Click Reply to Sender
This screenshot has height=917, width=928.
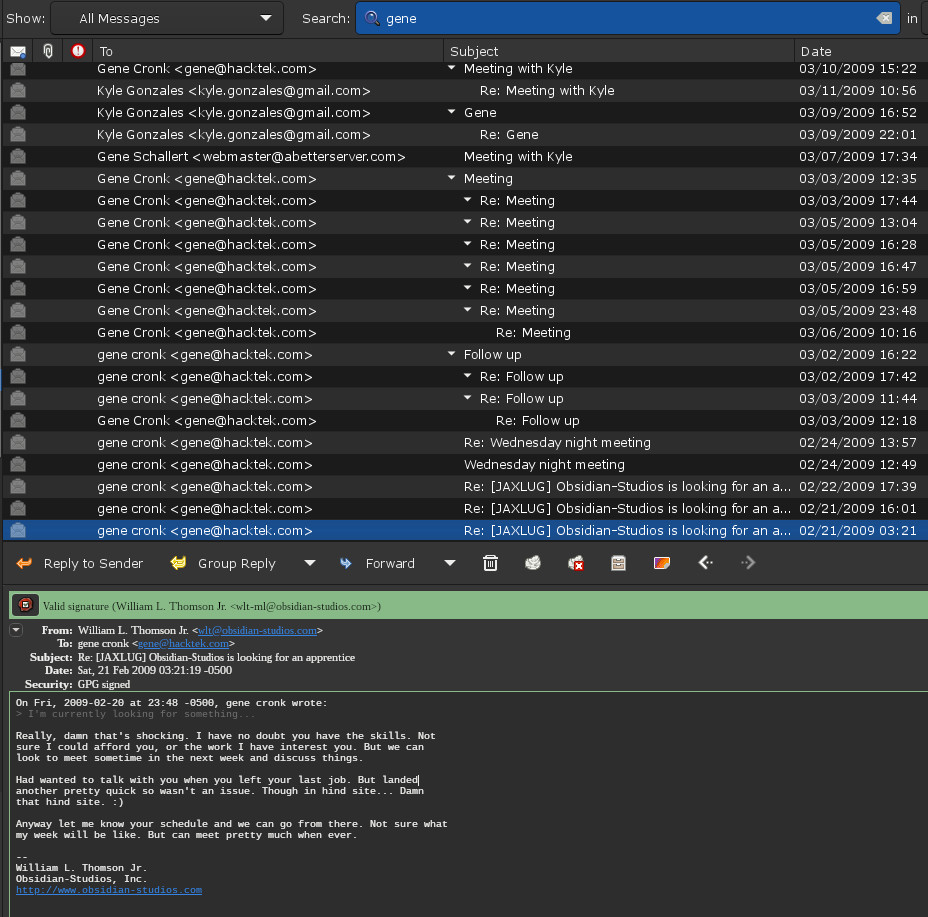(x=80, y=563)
